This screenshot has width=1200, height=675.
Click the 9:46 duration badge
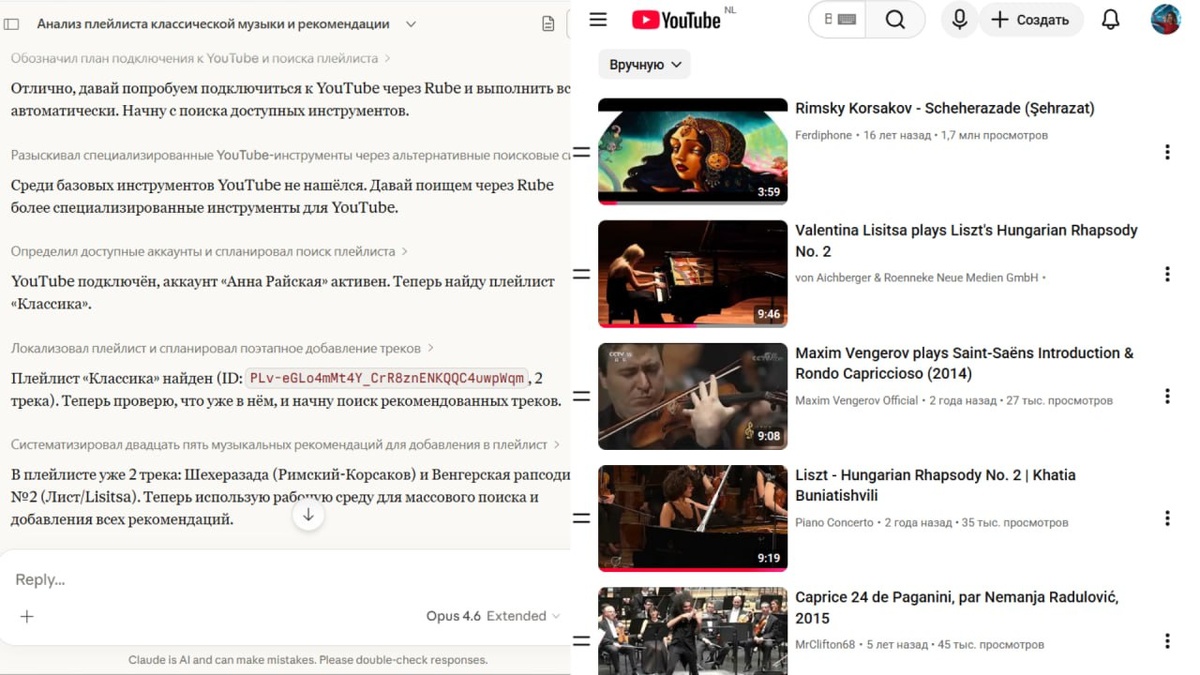[x=768, y=314]
